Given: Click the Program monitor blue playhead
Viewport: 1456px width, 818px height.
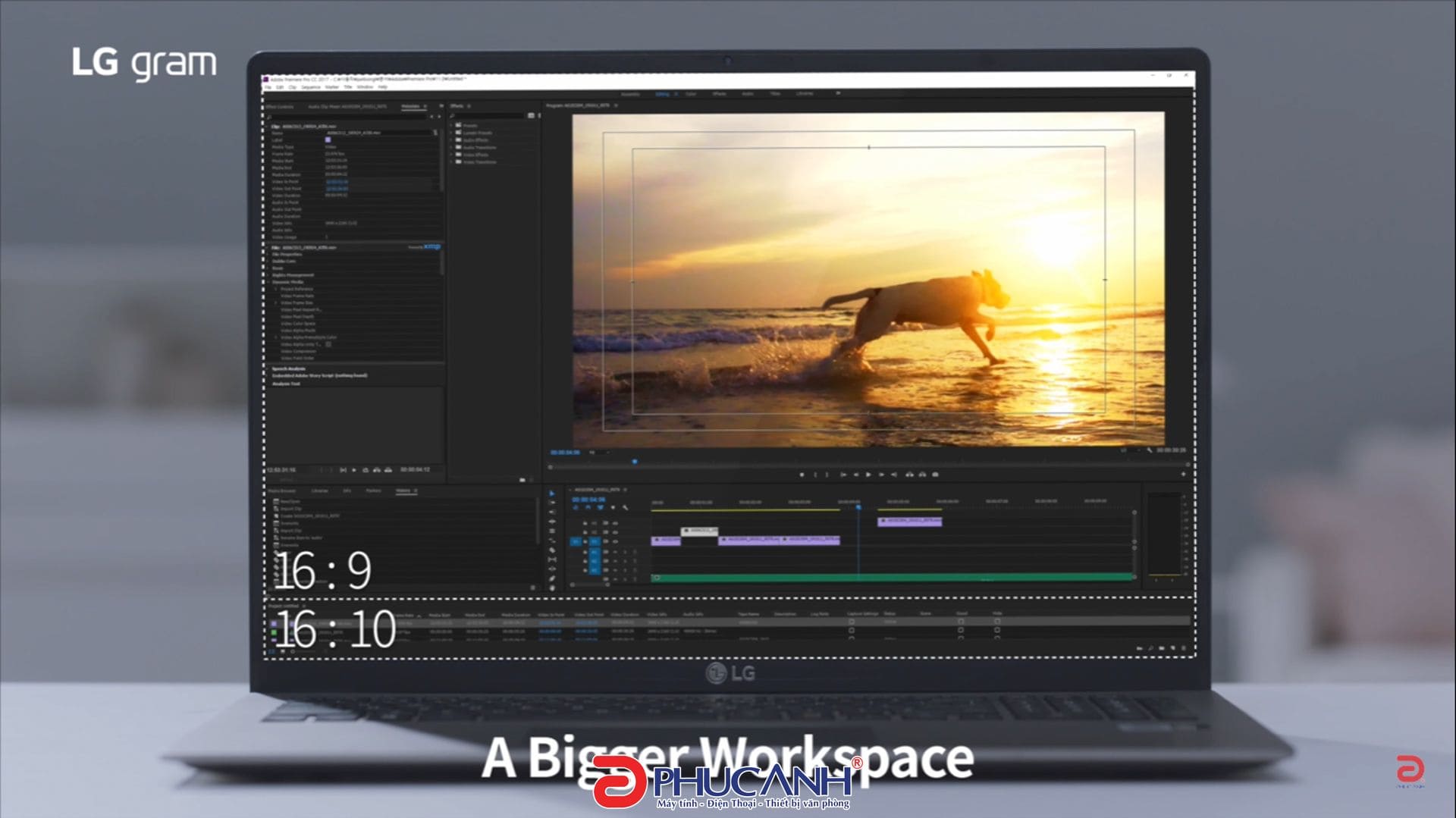Looking at the screenshot, I should click(x=635, y=461).
